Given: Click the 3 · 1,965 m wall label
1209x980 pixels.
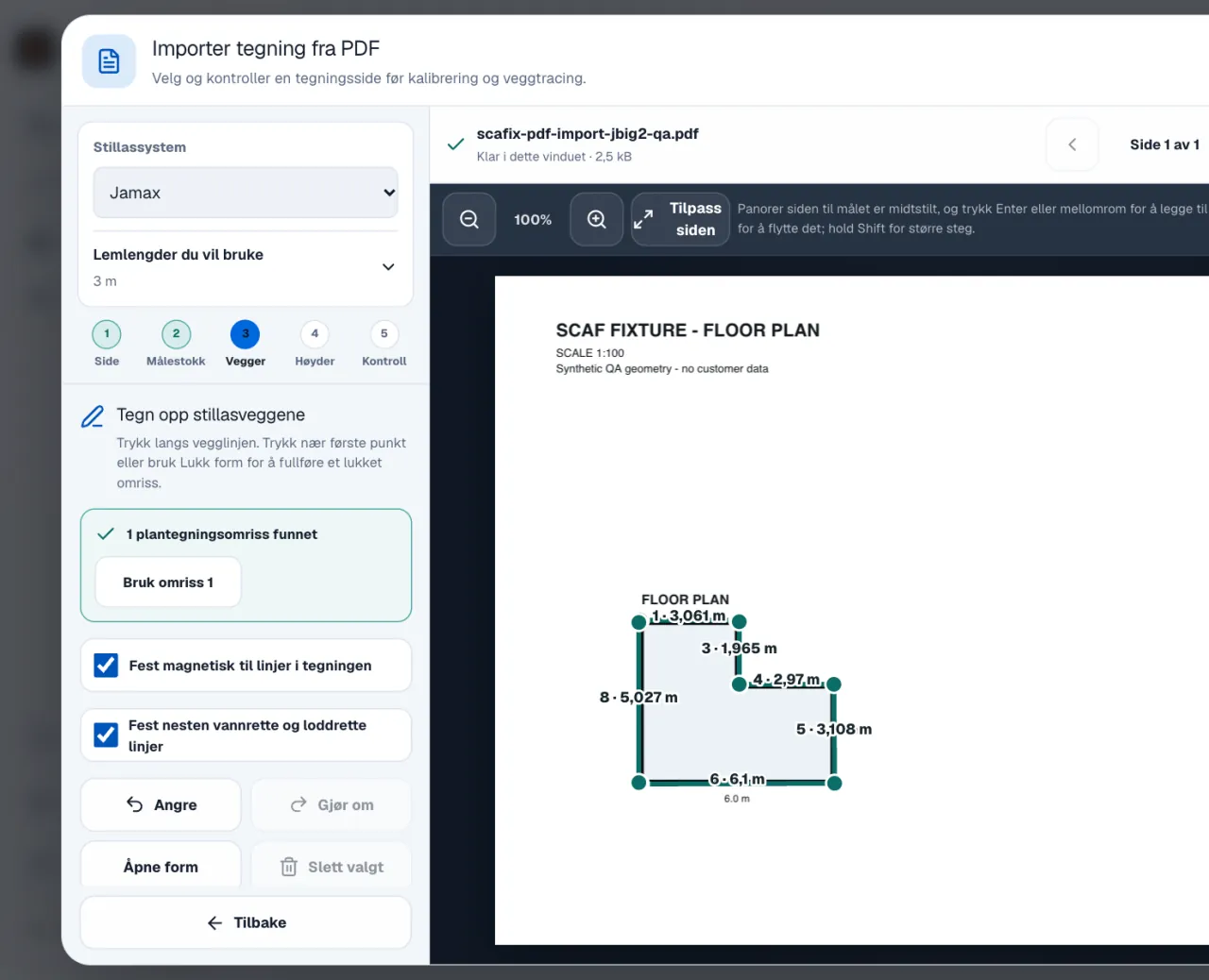Looking at the screenshot, I should tap(740, 649).
